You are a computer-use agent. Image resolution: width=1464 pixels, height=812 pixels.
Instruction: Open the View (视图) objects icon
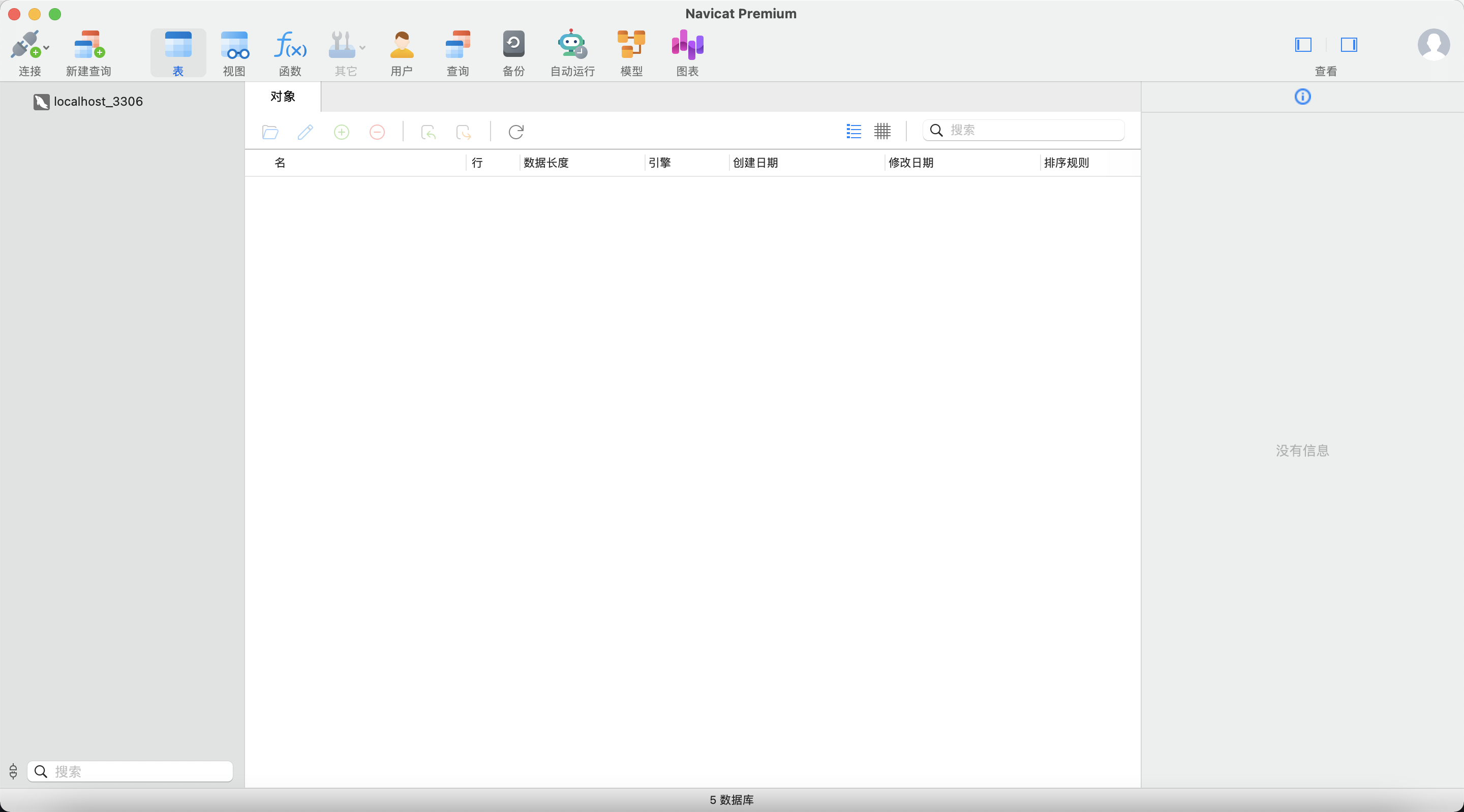click(x=234, y=44)
